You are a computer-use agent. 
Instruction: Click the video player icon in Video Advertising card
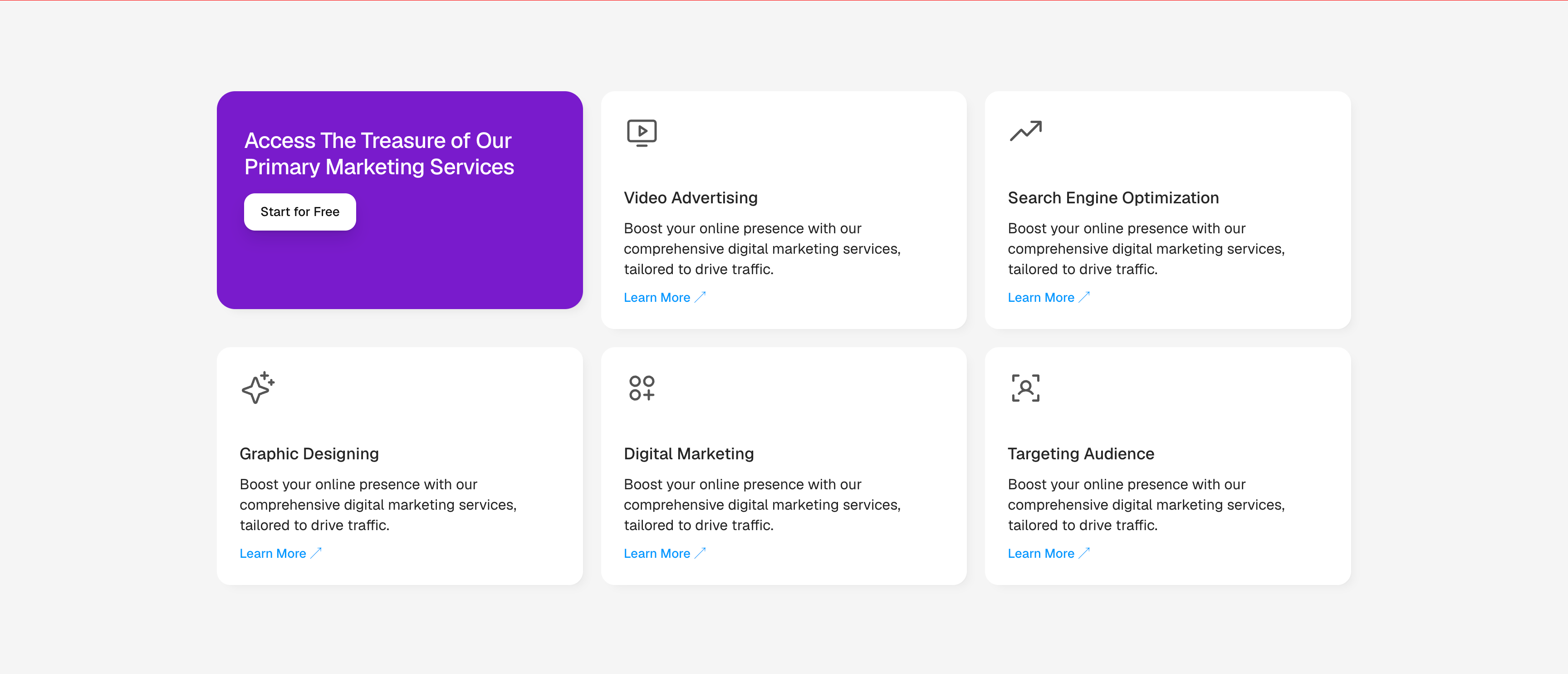point(642,132)
